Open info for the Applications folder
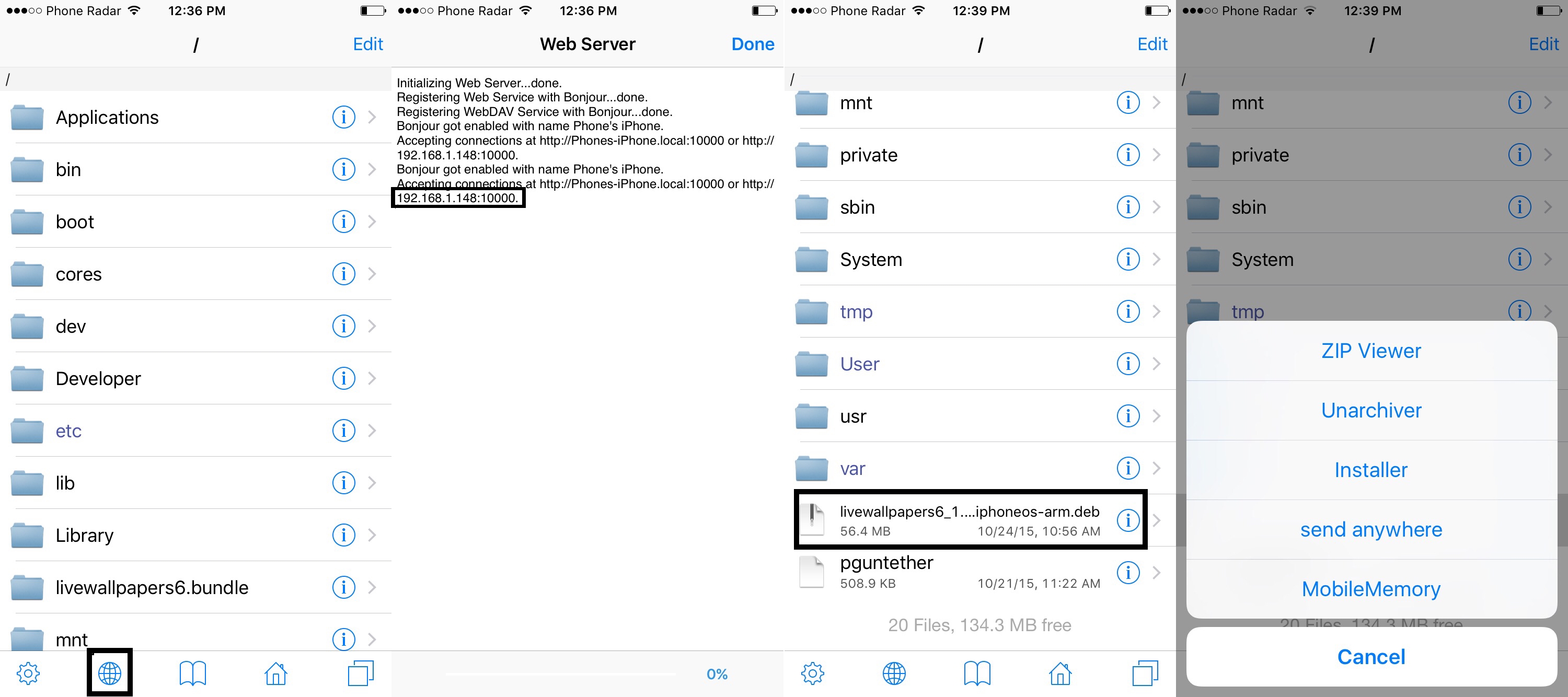Image resolution: width=1568 pixels, height=697 pixels. pos(343,117)
